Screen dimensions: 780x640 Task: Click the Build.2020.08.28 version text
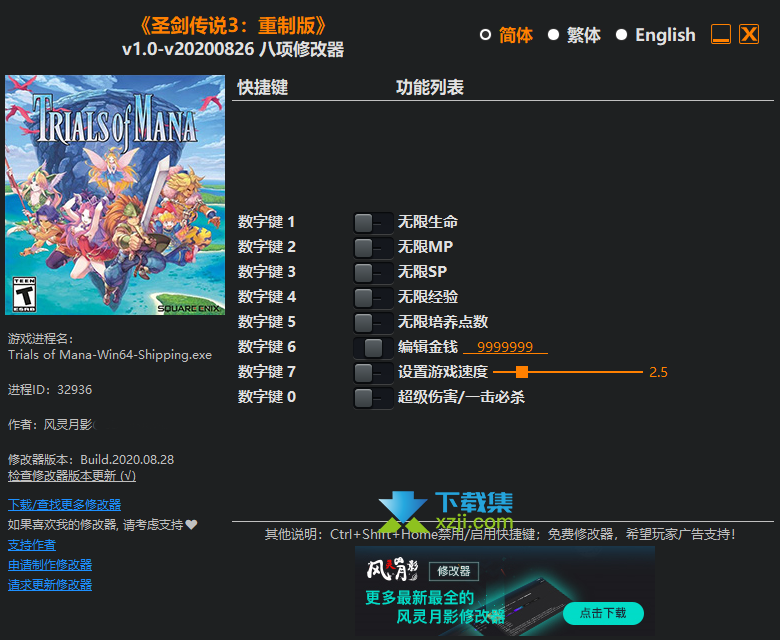[x=127, y=459]
